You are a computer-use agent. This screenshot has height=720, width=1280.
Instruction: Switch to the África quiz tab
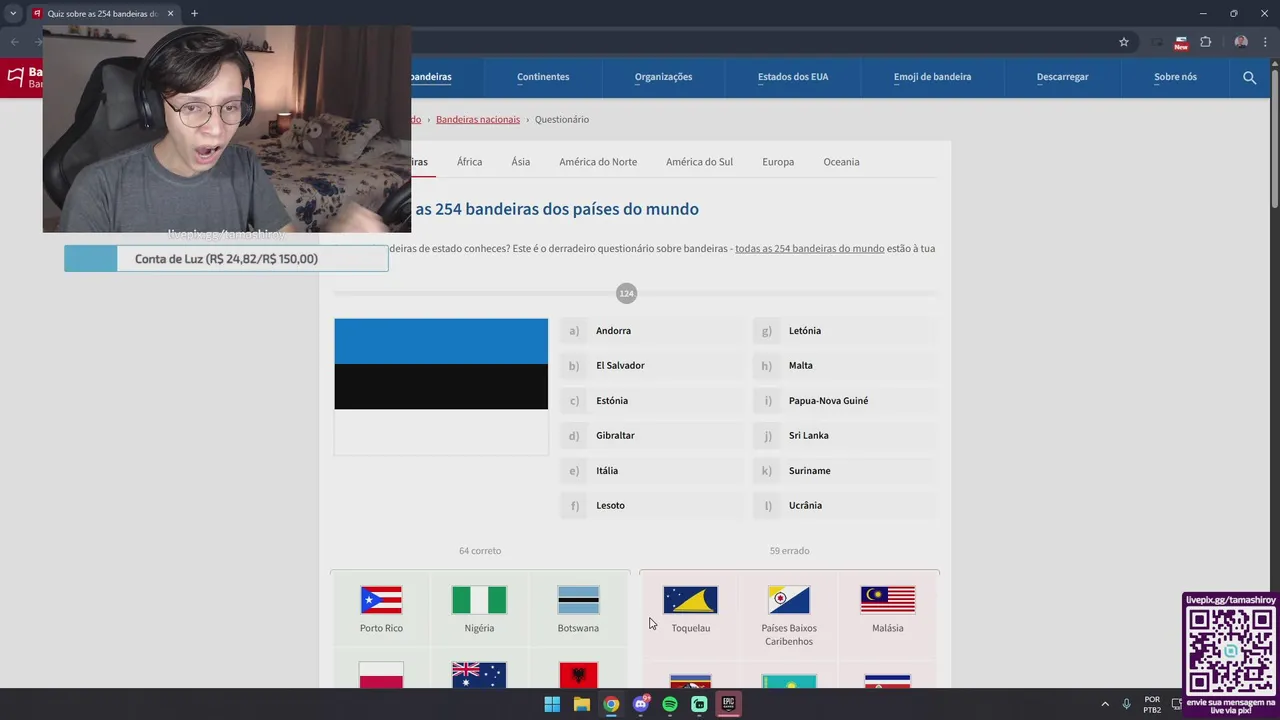pyautogui.click(x=469, y=162)
